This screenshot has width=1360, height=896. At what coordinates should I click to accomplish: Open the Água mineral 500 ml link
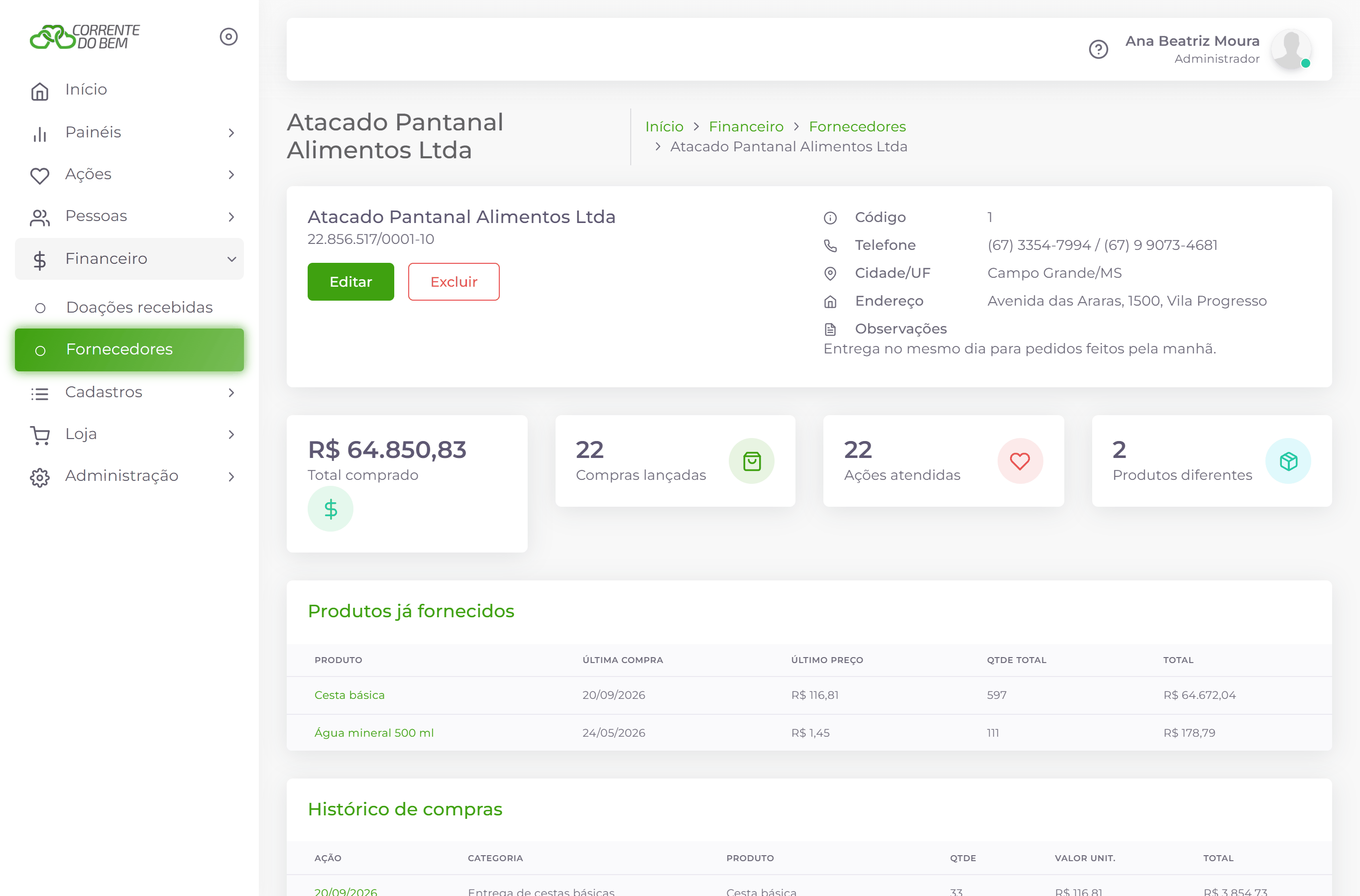pyautogui.click(x=374, y=733)
